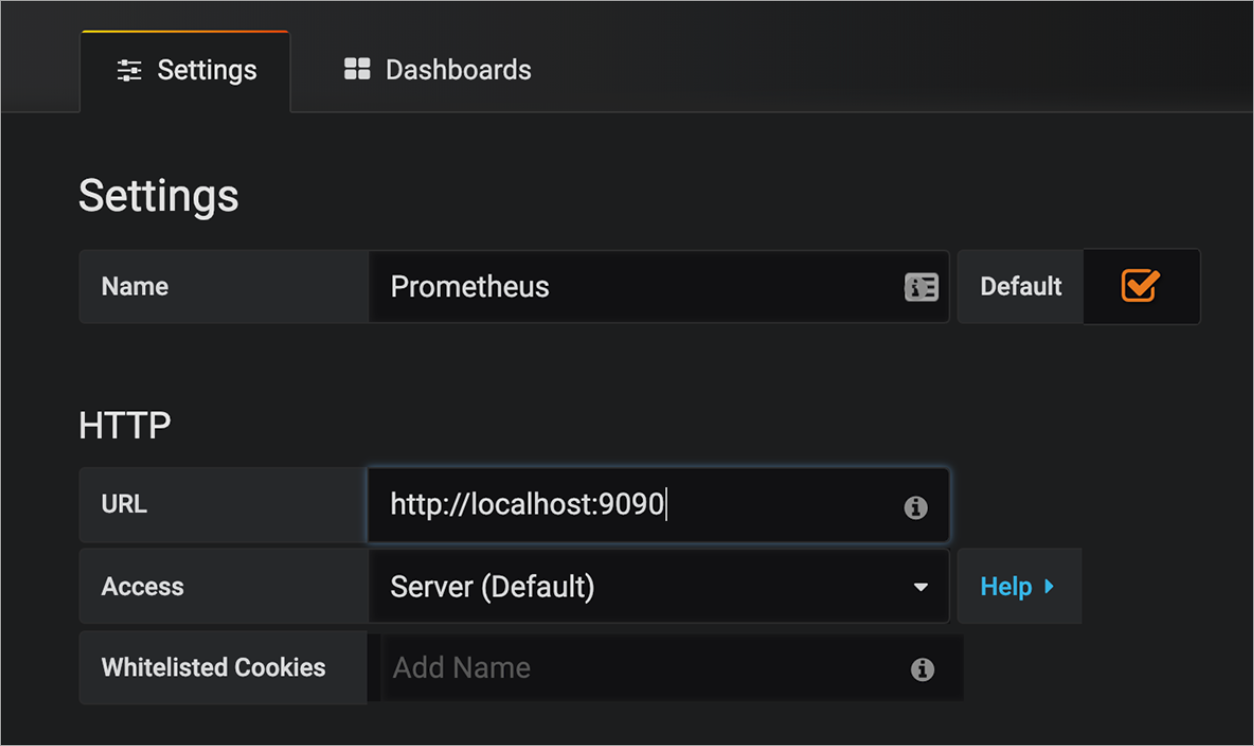The image size is (1254, 746).
Task: Click the Access field label
Action: click(x=142, y=587)
